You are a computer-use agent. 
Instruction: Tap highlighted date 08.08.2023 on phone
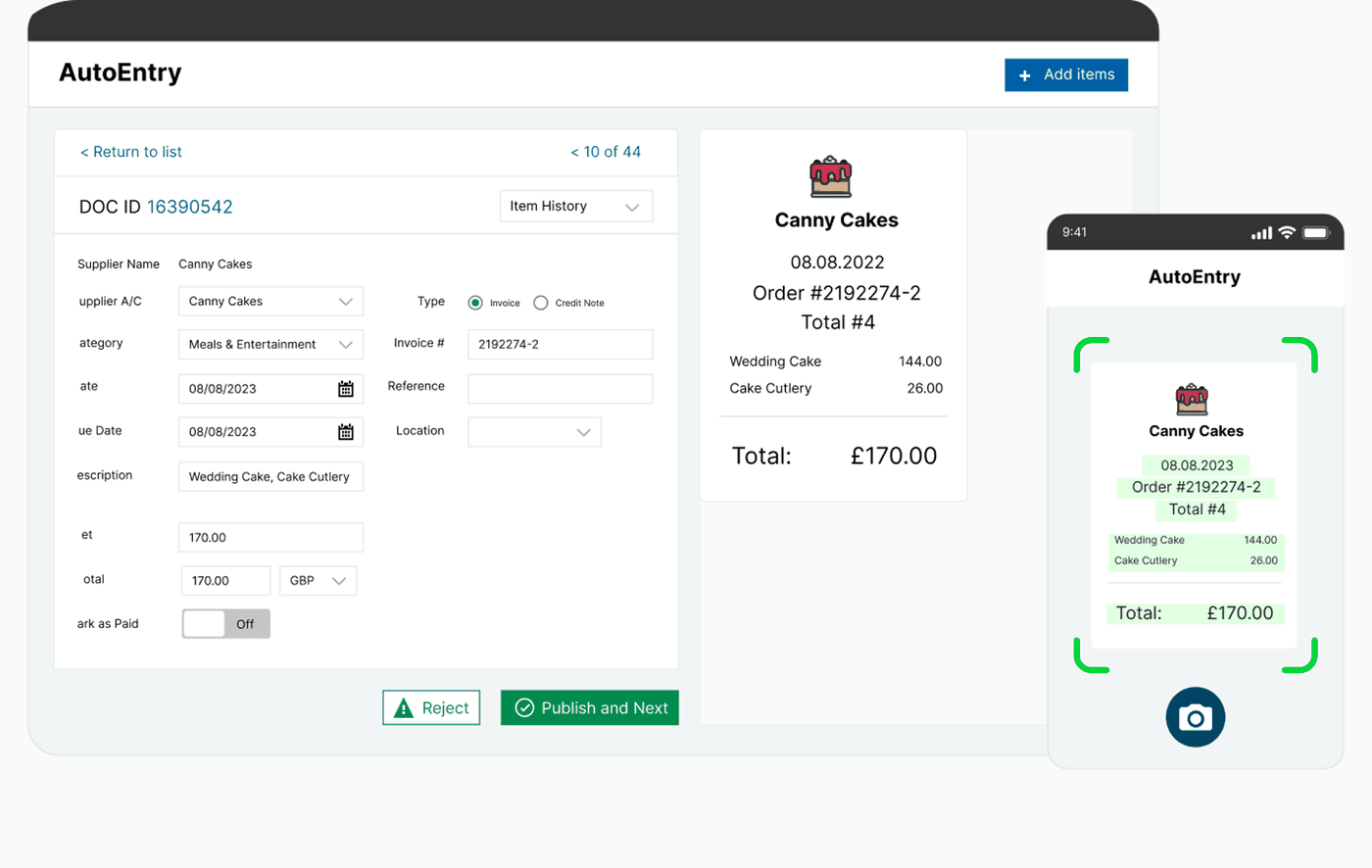pyautogui.click(x=1197, y=465)
